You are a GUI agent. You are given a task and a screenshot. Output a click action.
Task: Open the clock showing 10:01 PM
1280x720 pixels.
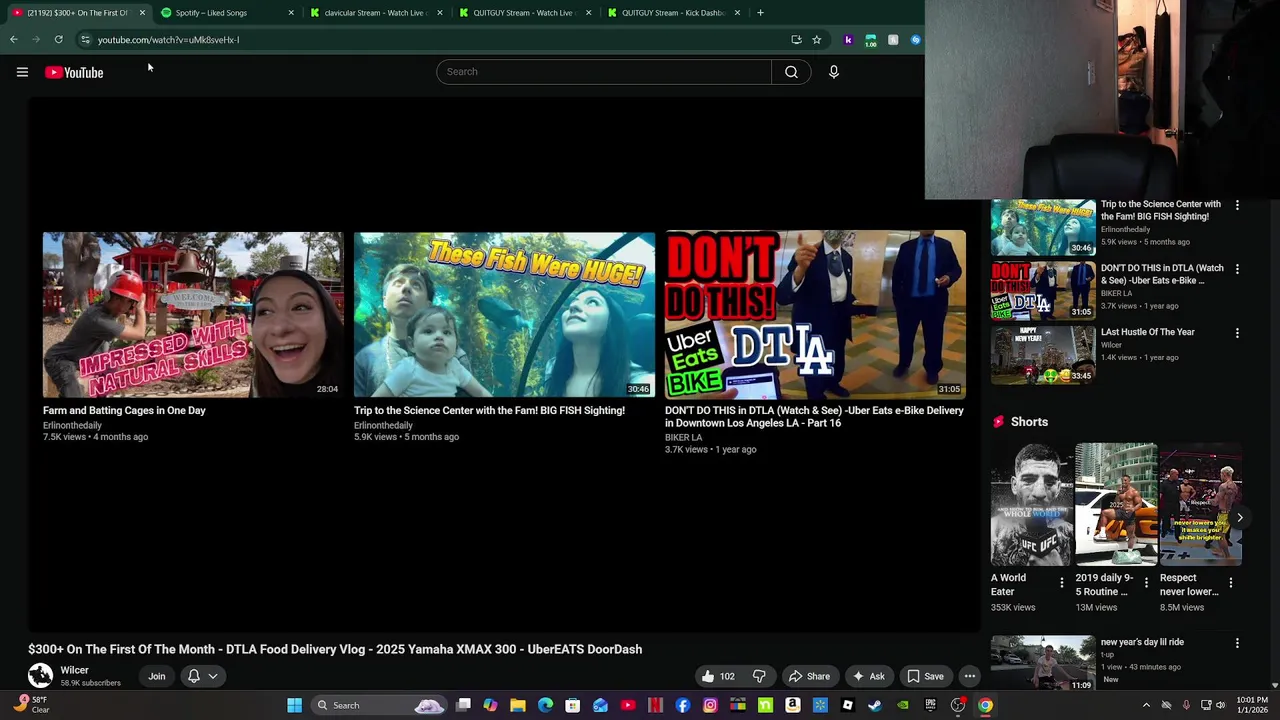[x=1252, y=705]
